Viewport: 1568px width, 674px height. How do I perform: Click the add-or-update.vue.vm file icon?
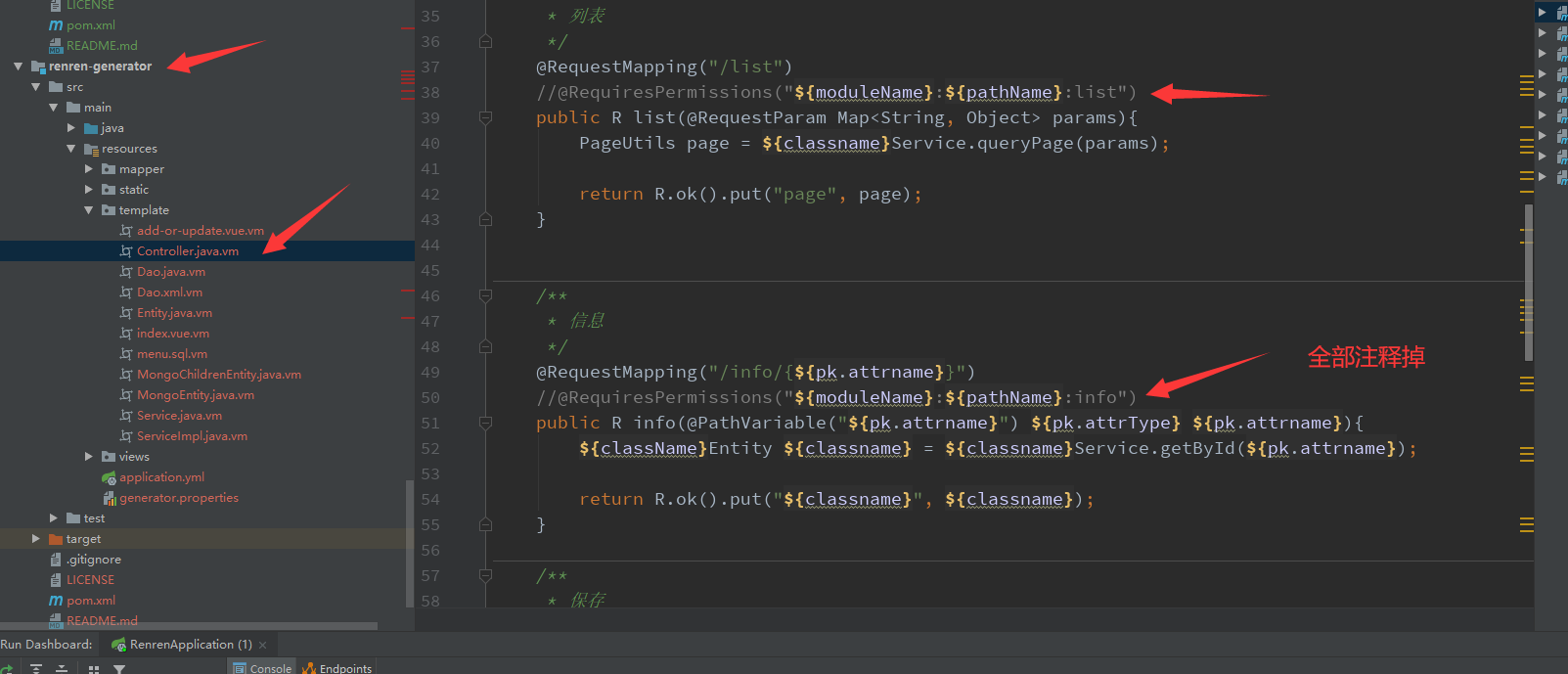coord(126,231)
